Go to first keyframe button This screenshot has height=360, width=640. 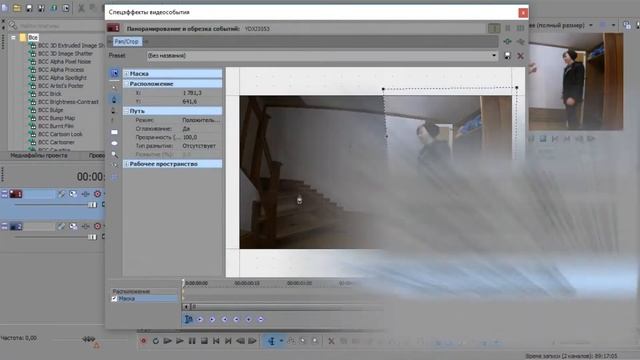pos(200,319)
